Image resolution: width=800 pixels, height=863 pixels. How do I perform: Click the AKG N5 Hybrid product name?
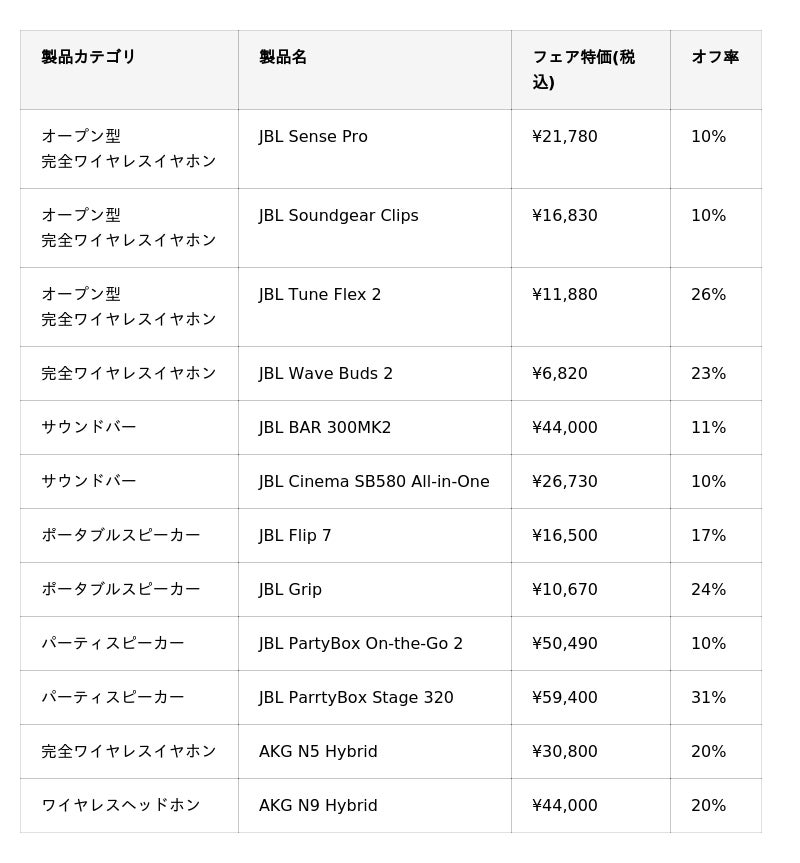[318, 752]
